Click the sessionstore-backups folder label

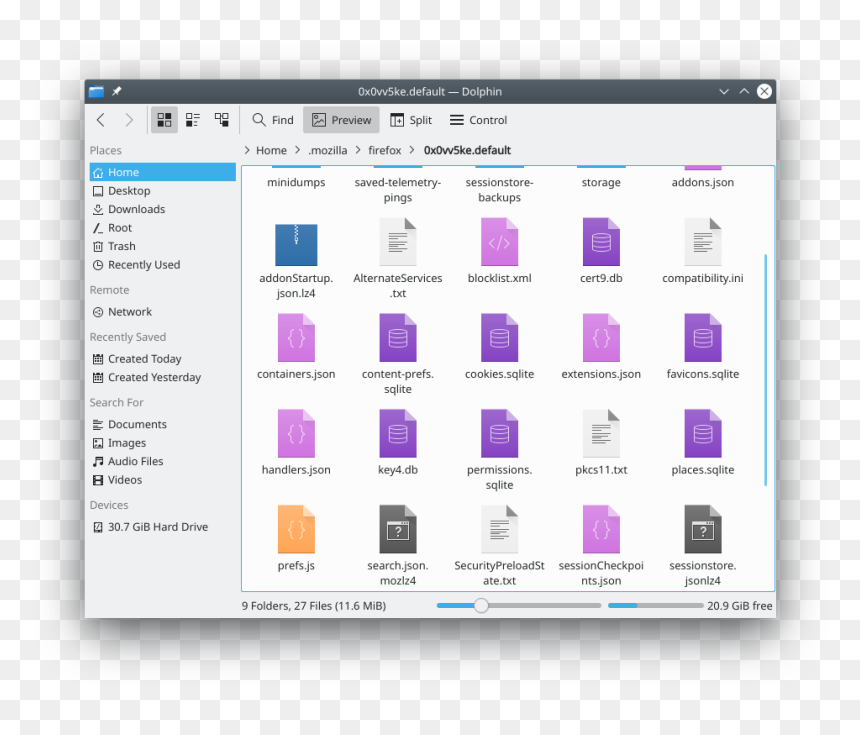click(x=499, y=190)
